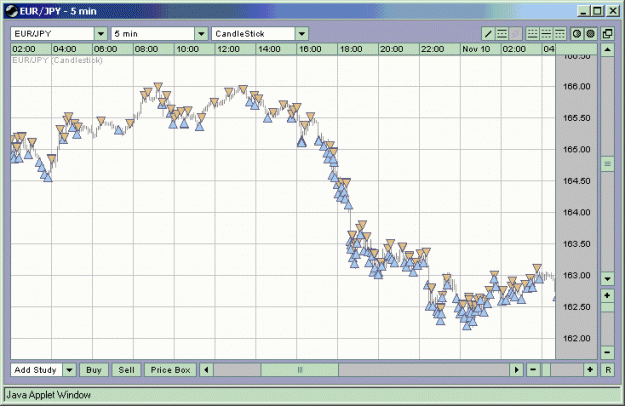Click the darker circular chart option icon
This screenshot has height=406, width=625.
590,34
